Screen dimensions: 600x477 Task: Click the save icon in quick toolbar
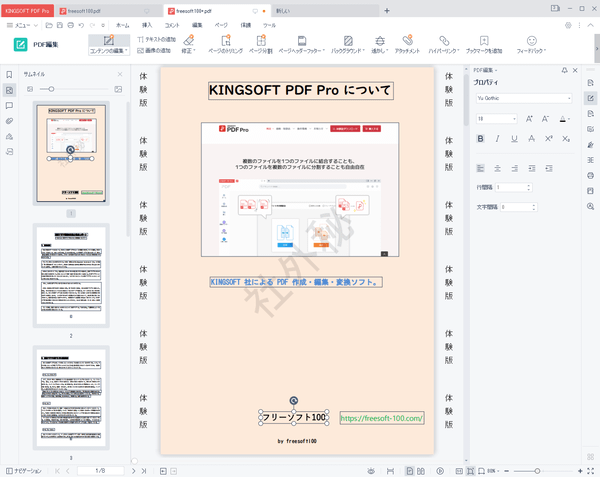[60, 25]
